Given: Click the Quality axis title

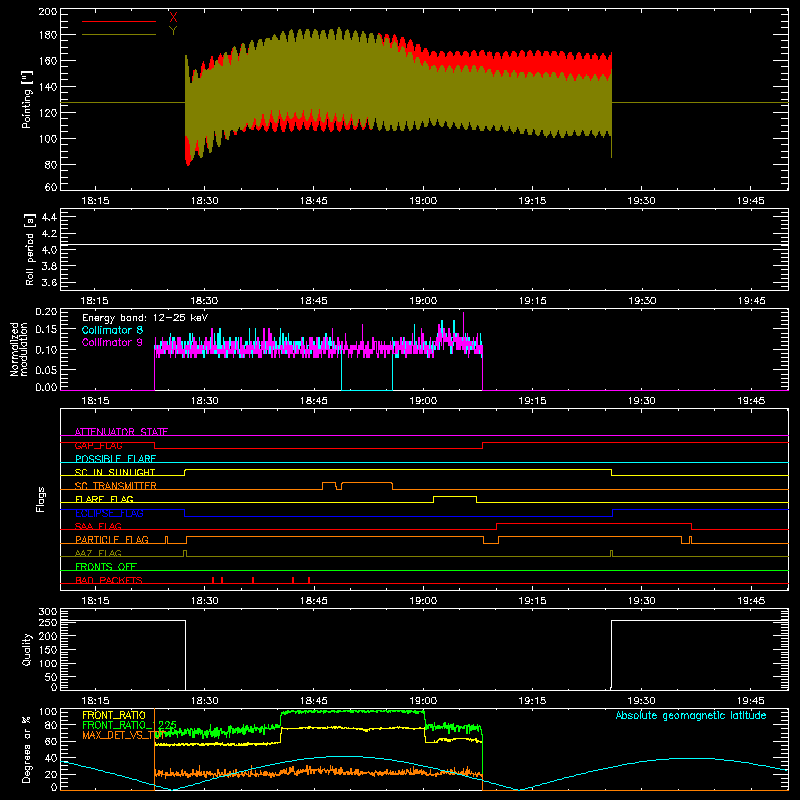Looking at the screenshot, I should coord(27,649).
